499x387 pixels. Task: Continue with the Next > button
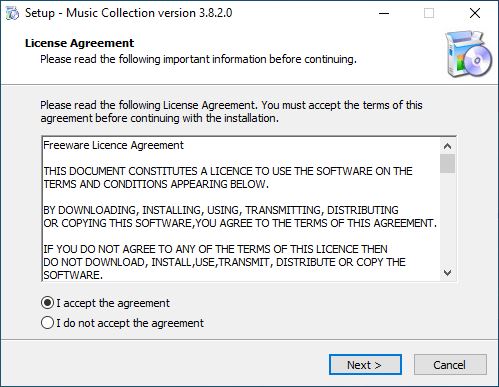(365, 364)
